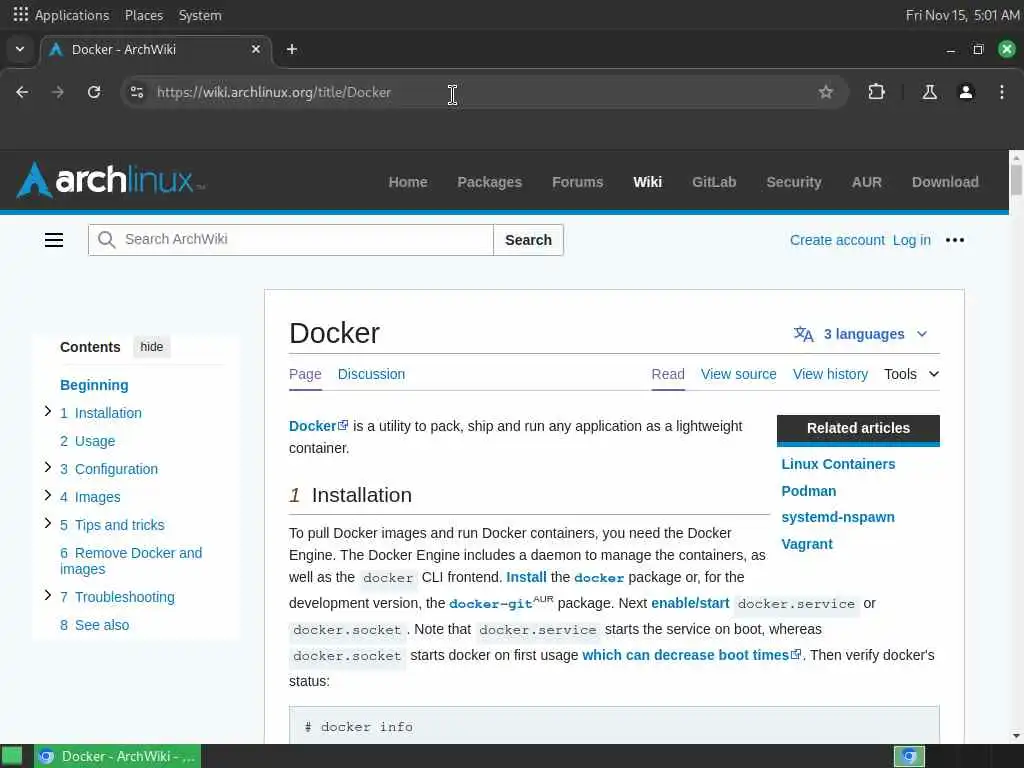The image size is (1024, 768).
Task: Click the browser forward arrow
Action: point(58,92)
